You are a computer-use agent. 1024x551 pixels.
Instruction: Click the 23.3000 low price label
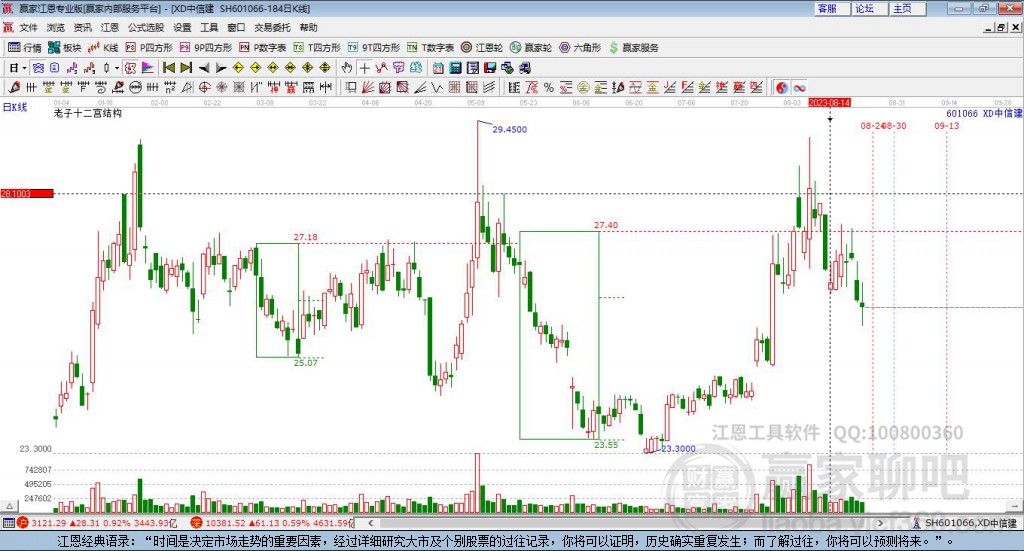coord(678,449)
